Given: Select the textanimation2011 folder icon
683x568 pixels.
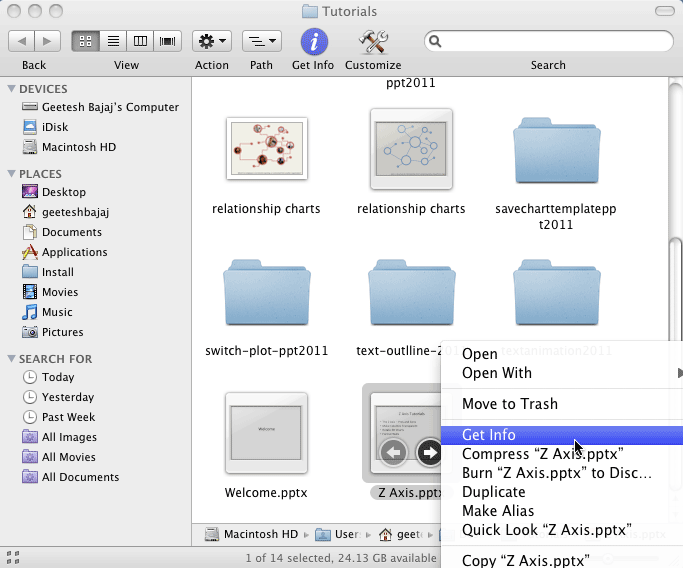Looking at the screenshot, I should tap(557, 292).
